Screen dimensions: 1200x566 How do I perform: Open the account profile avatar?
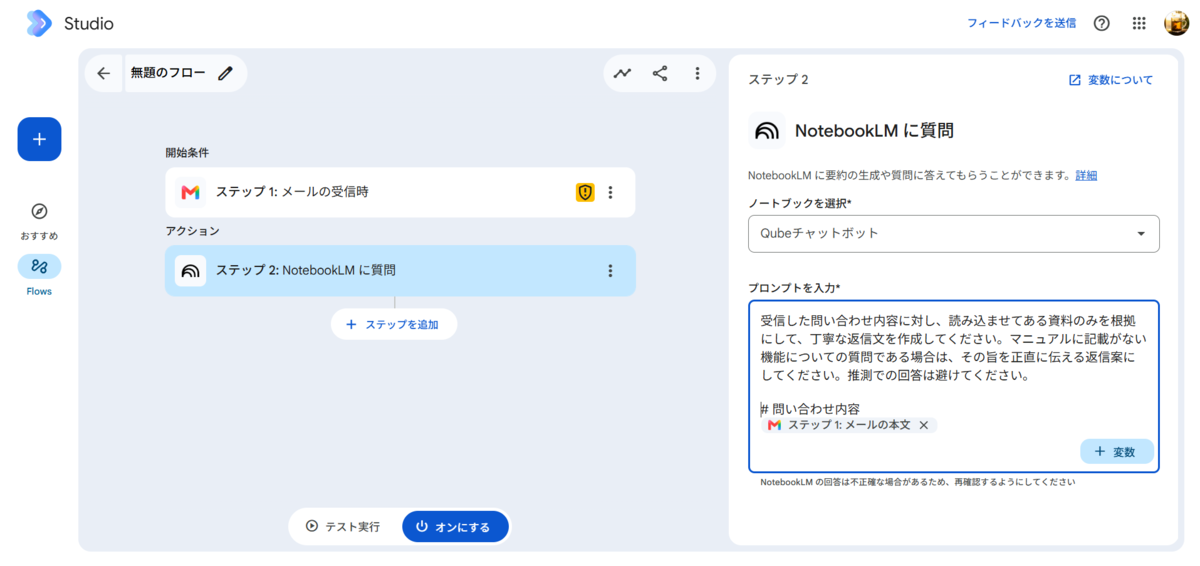click(1177, 23)
